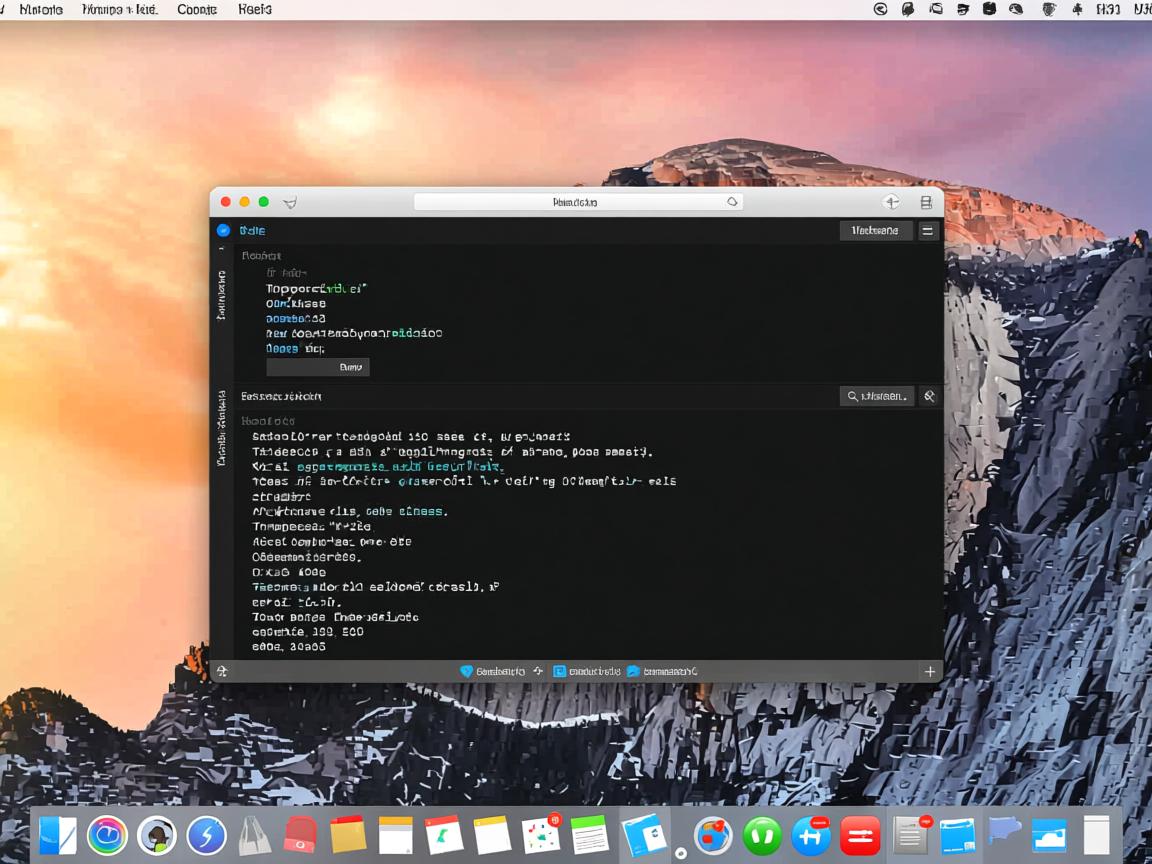The image size is (1152, 864).
Task: Toggle the upper vertical sidebar tab
Action: tap(221, 294)
